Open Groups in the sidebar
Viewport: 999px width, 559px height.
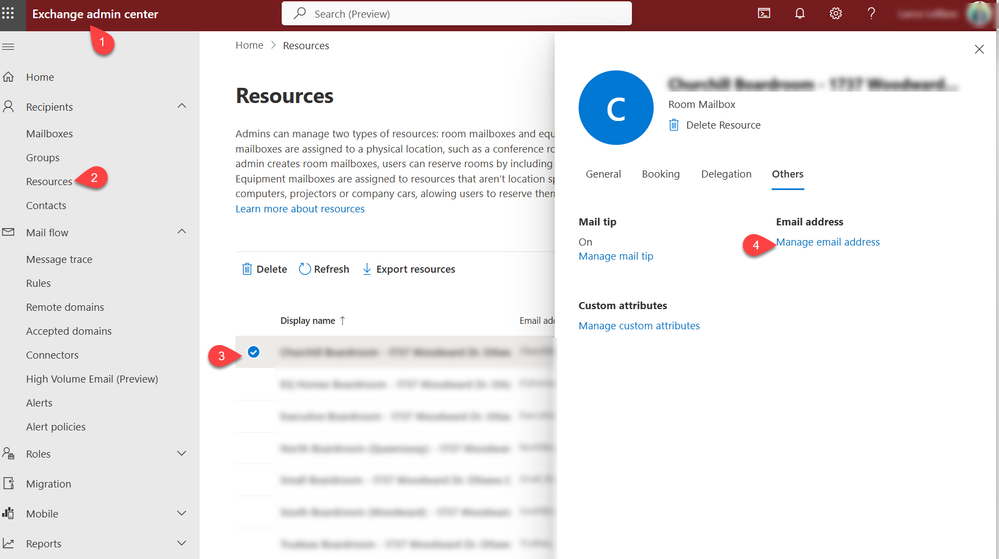pos(43,157)
